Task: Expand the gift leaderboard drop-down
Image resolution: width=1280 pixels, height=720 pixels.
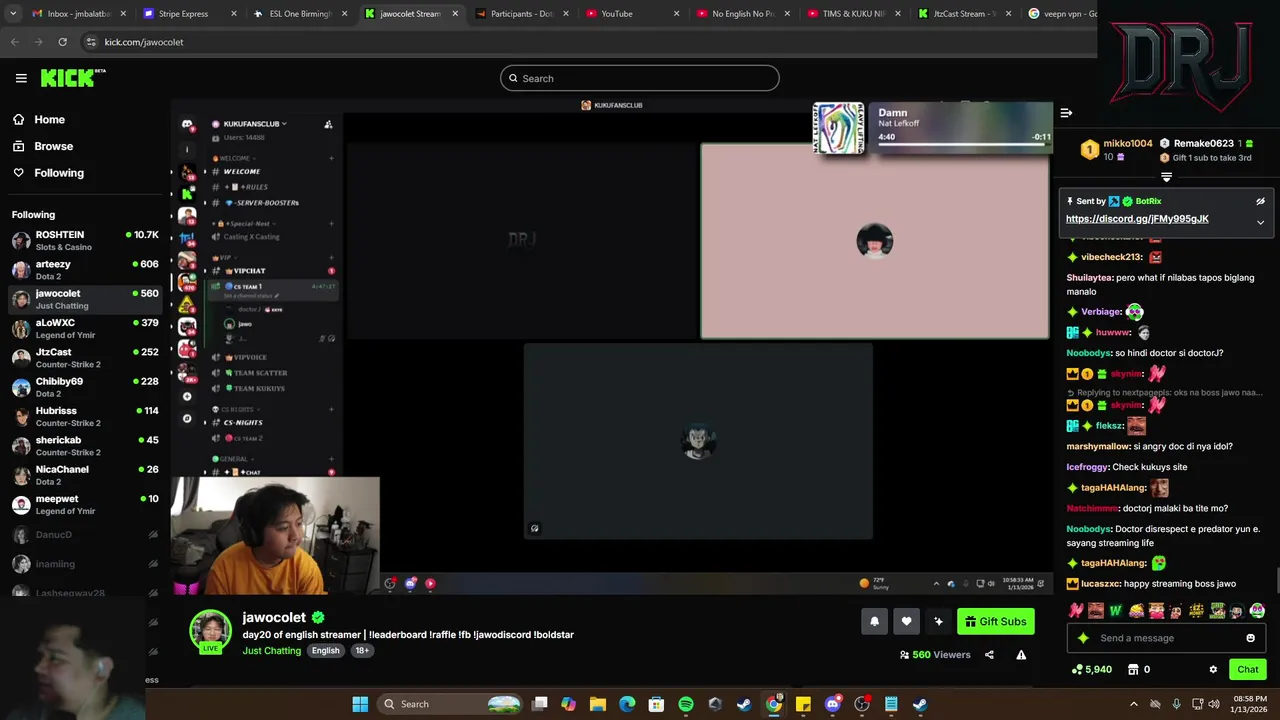Action: click(x=1166, y=177)
